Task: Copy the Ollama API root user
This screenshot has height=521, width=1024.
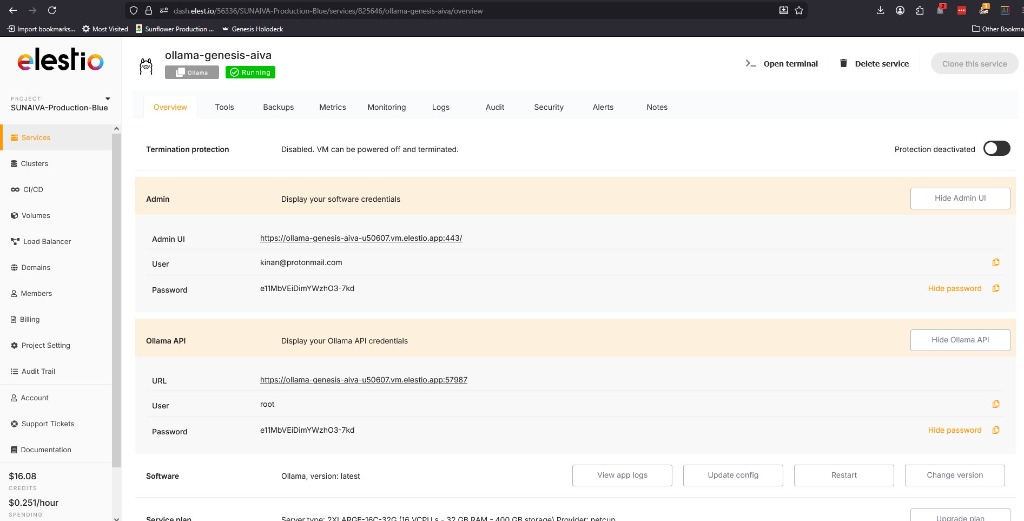Action: pyautogui.click(x=996, y=405)
